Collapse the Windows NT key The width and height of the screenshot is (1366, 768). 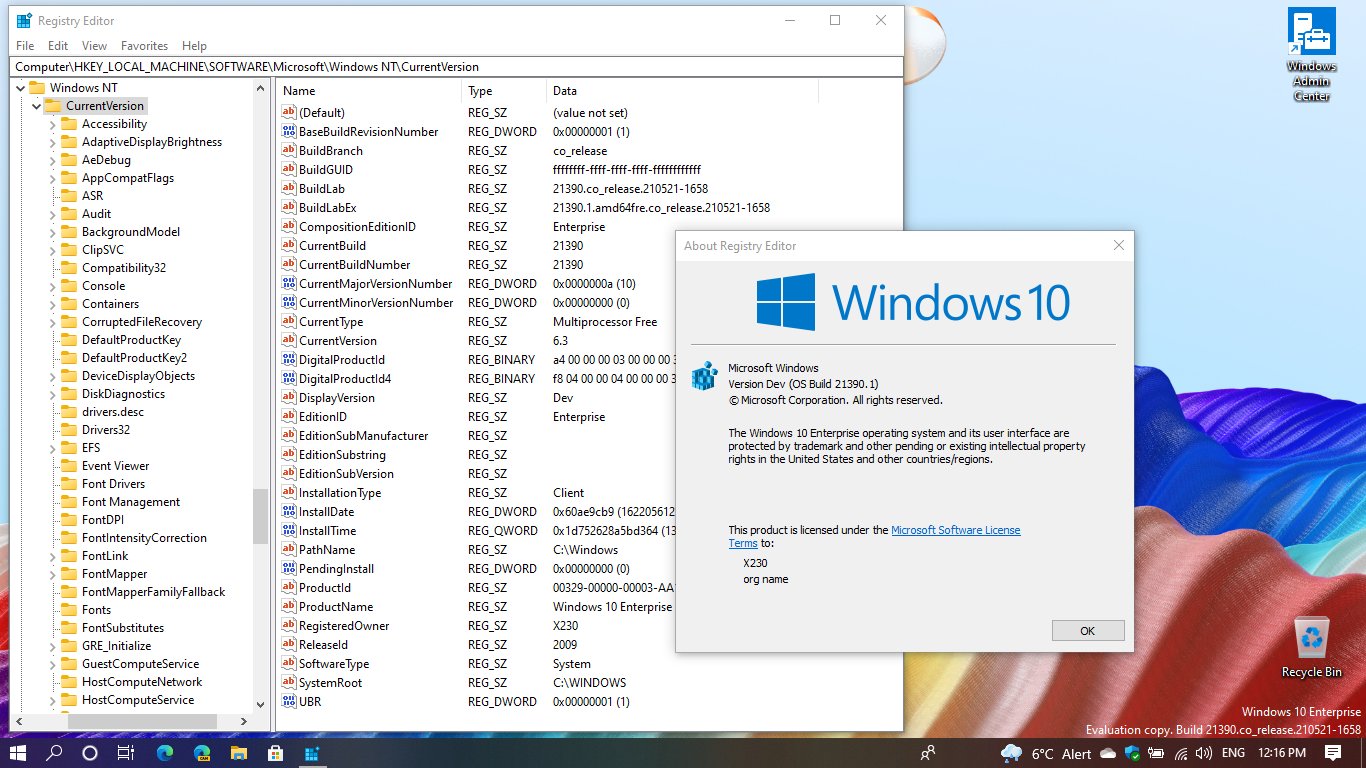(21, 88)
